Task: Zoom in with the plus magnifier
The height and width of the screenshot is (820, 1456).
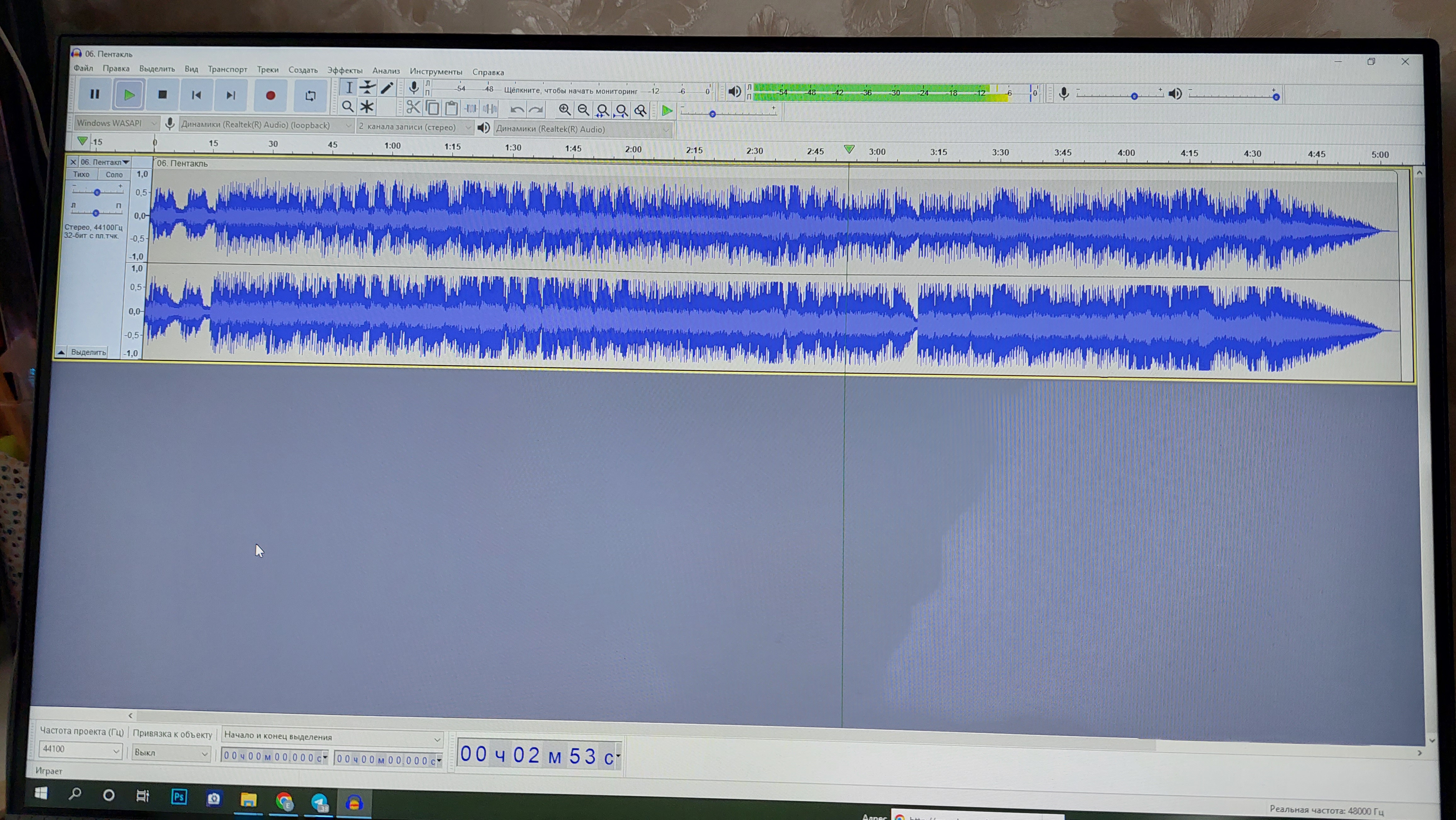Action: pyautogui.click(x=564, y=110)
